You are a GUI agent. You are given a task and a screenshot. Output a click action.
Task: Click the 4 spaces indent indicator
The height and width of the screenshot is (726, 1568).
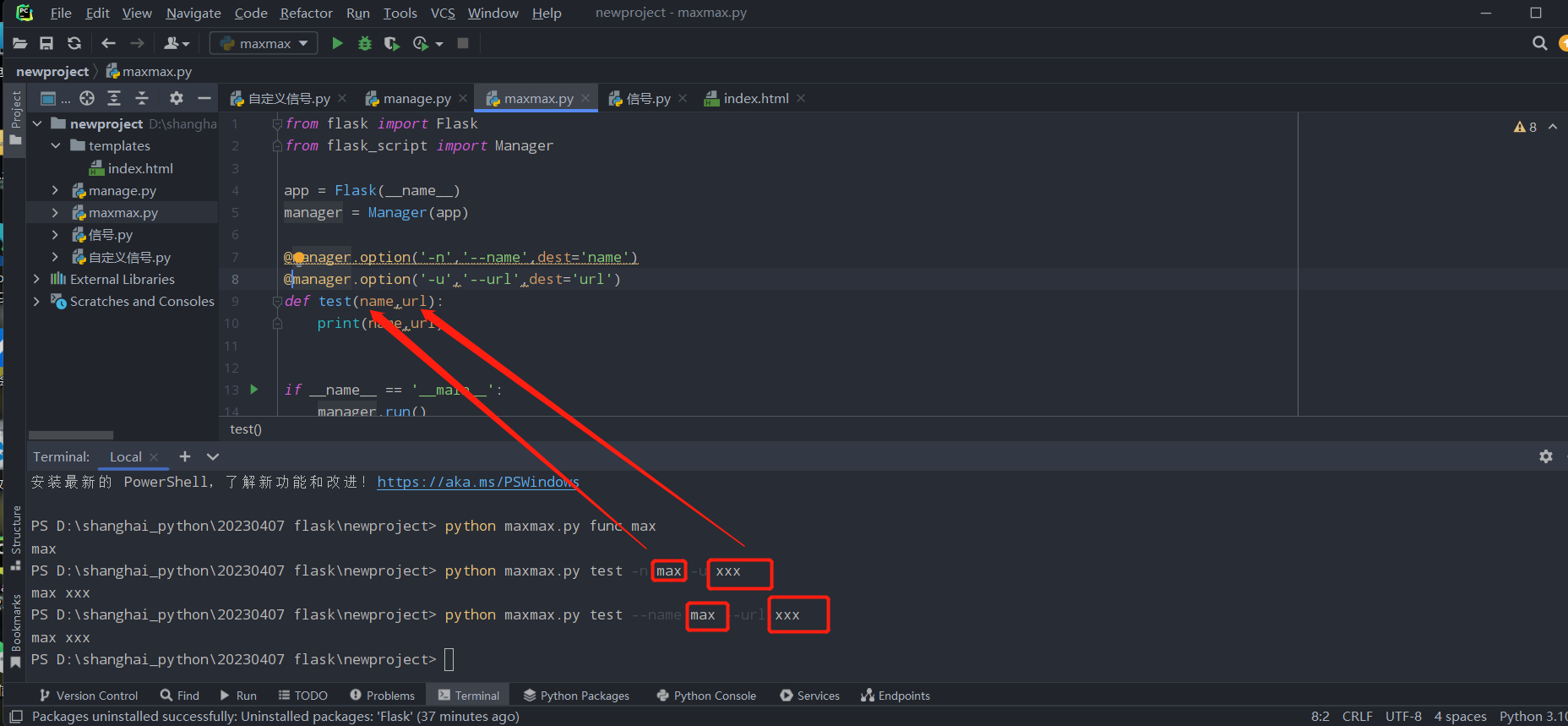pos(1460,716)
